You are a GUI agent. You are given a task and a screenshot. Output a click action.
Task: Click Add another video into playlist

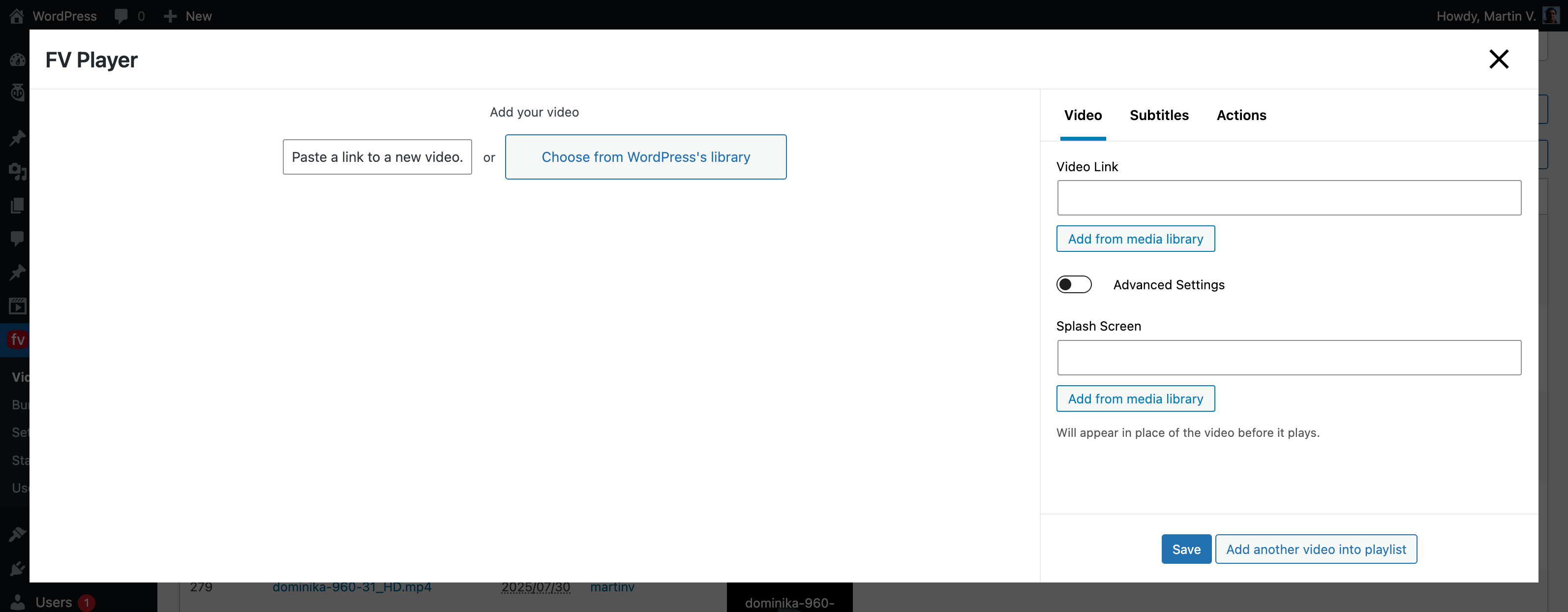pos(1316,549)
